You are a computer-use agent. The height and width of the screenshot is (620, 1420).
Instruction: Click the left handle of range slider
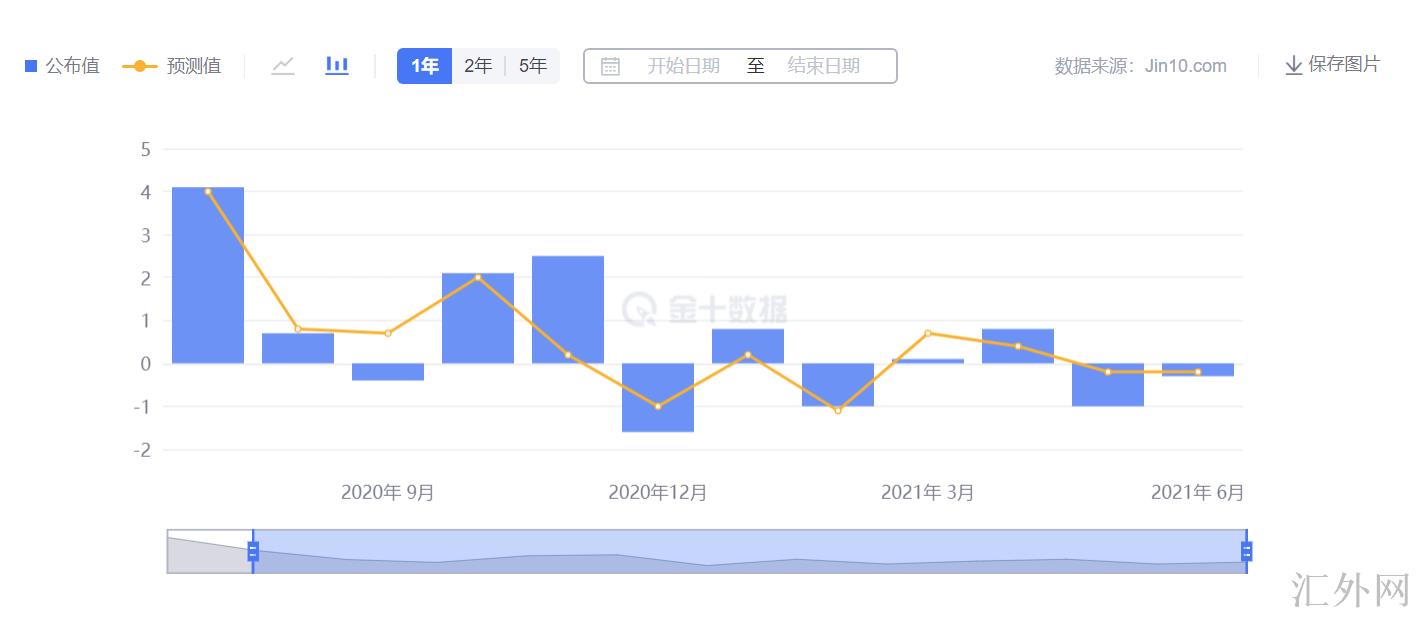[253, 551]
